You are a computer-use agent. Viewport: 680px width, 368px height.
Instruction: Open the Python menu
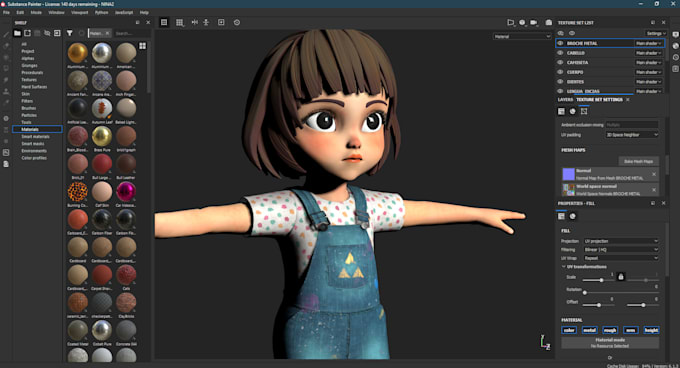click(x=101, y=13)
